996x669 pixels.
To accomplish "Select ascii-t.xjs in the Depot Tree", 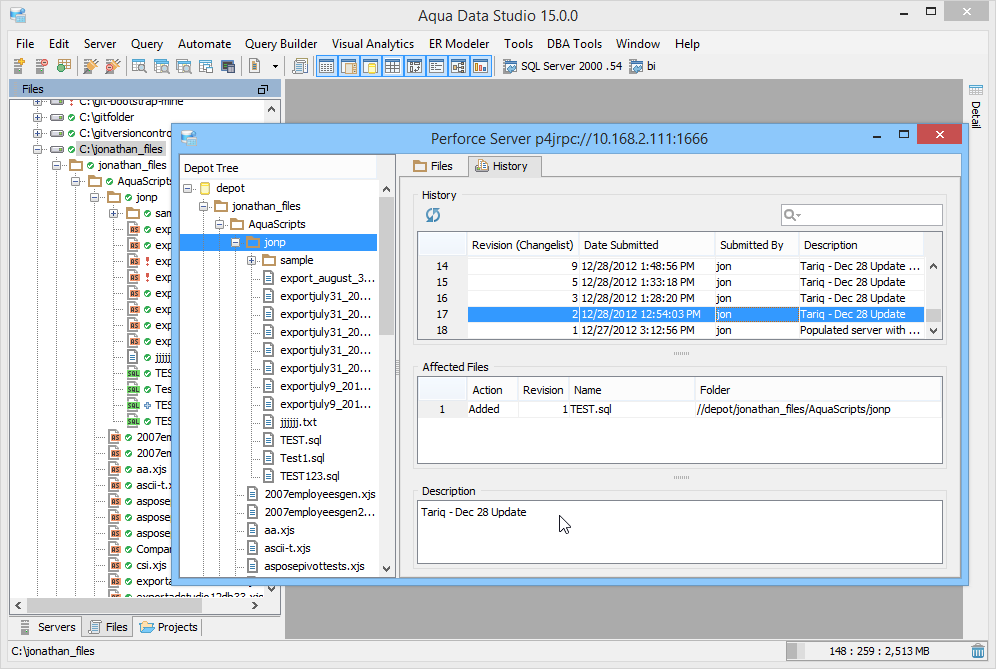I will (287, 548).
